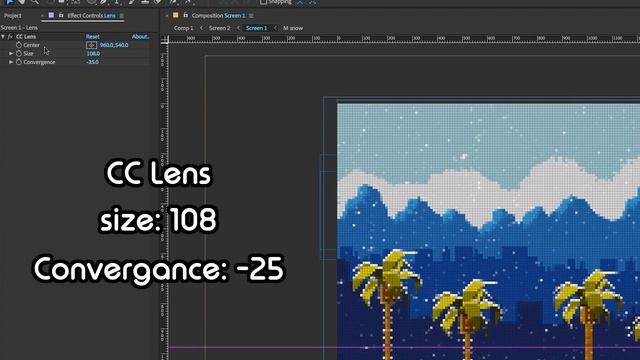The width and height of the screenshot is (640, 360).
Task: Select Screen 1 in breadcrumb
Action: (x=256, y=28)
